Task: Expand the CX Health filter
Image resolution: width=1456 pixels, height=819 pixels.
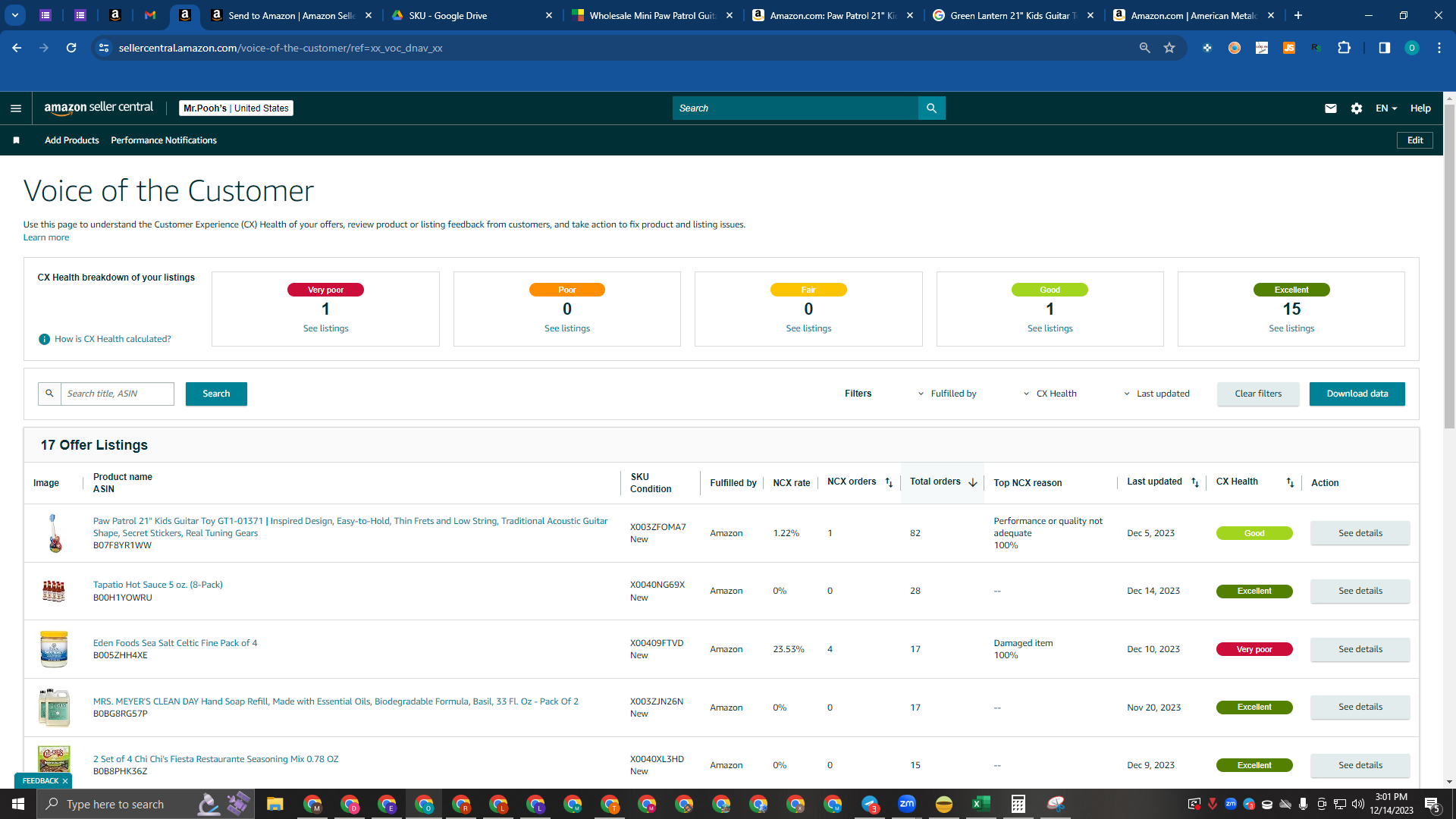Action: (x=1050, y=394)
